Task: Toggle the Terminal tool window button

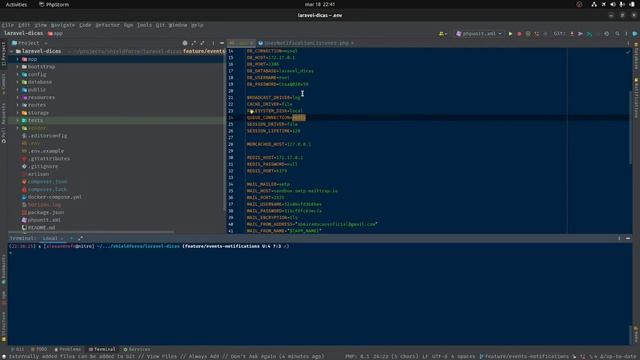Action: [102, 349]
